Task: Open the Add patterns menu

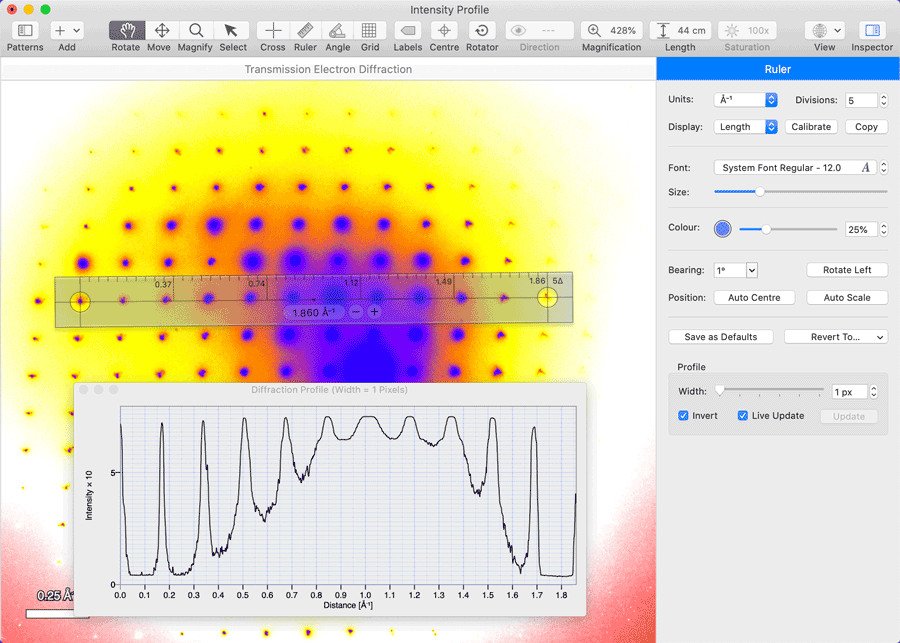Action: [x=67, y=31]
